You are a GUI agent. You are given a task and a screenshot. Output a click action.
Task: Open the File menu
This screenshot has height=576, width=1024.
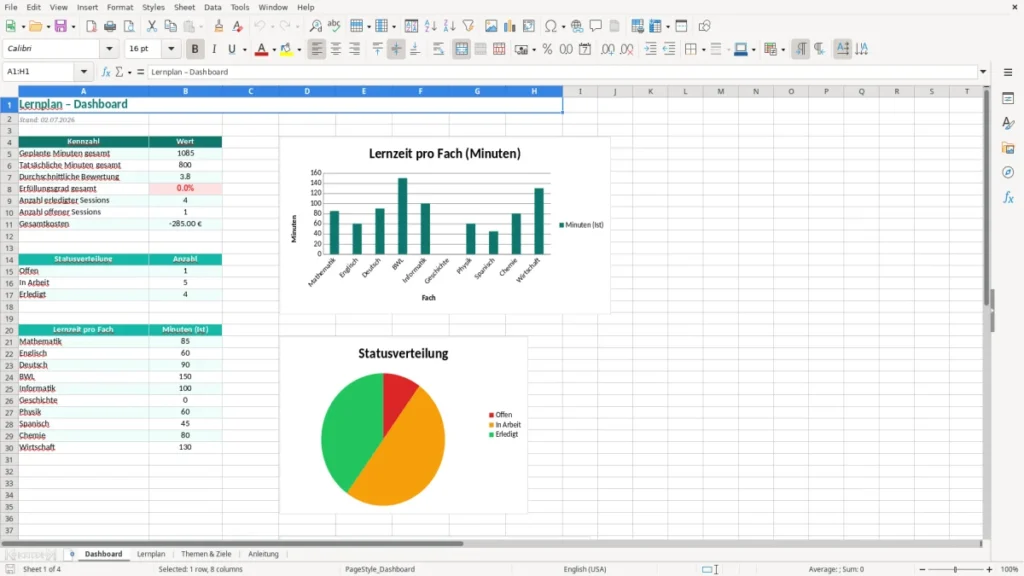[11, 7]
